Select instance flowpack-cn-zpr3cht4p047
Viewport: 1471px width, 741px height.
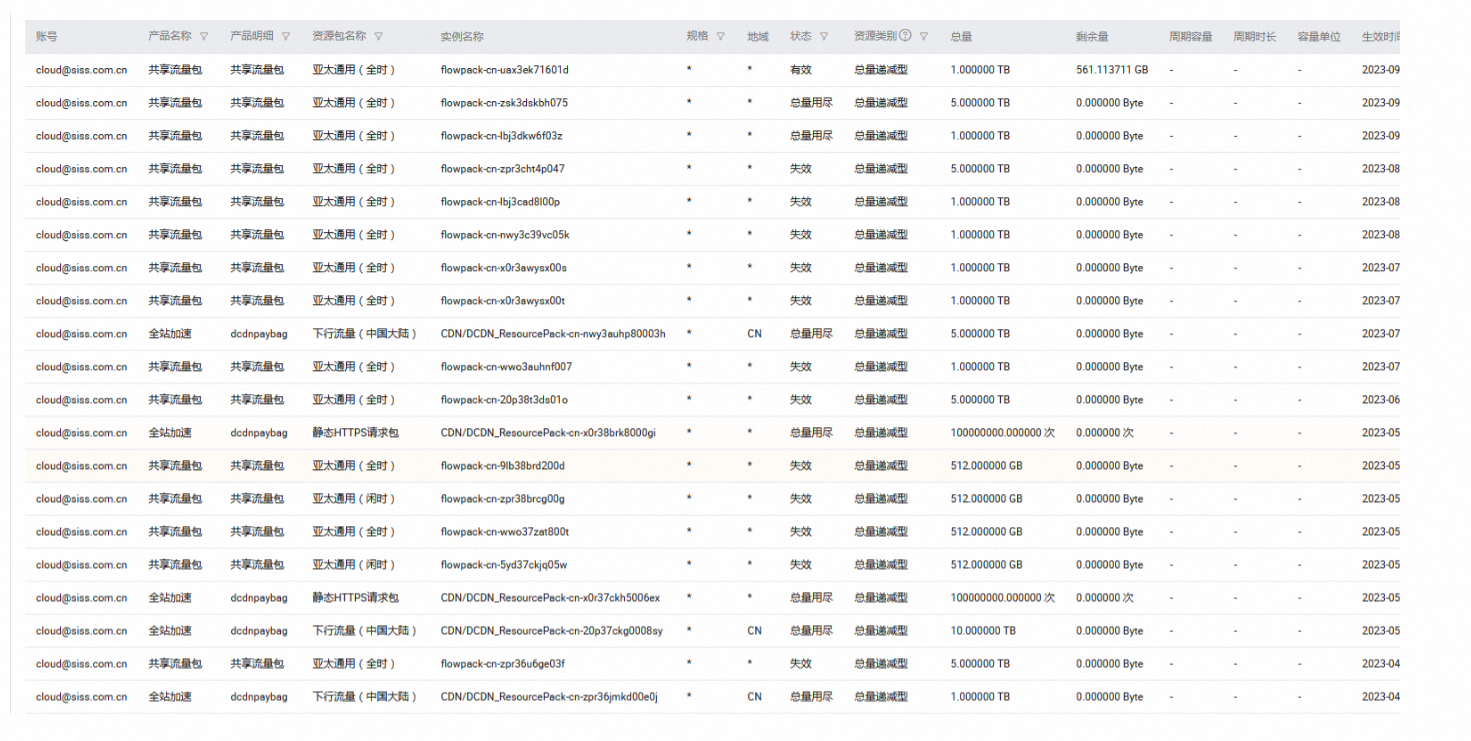502,169
